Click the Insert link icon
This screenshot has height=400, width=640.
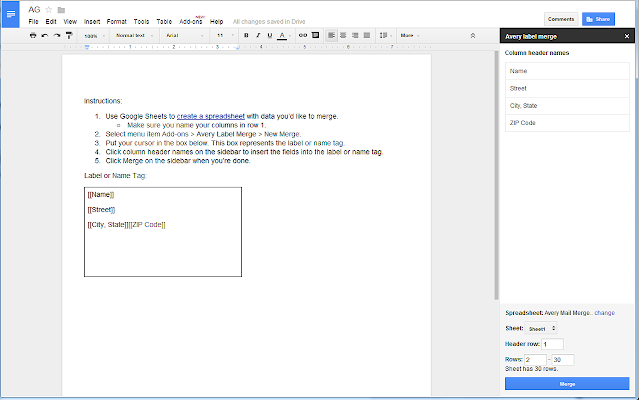[302, 36]
